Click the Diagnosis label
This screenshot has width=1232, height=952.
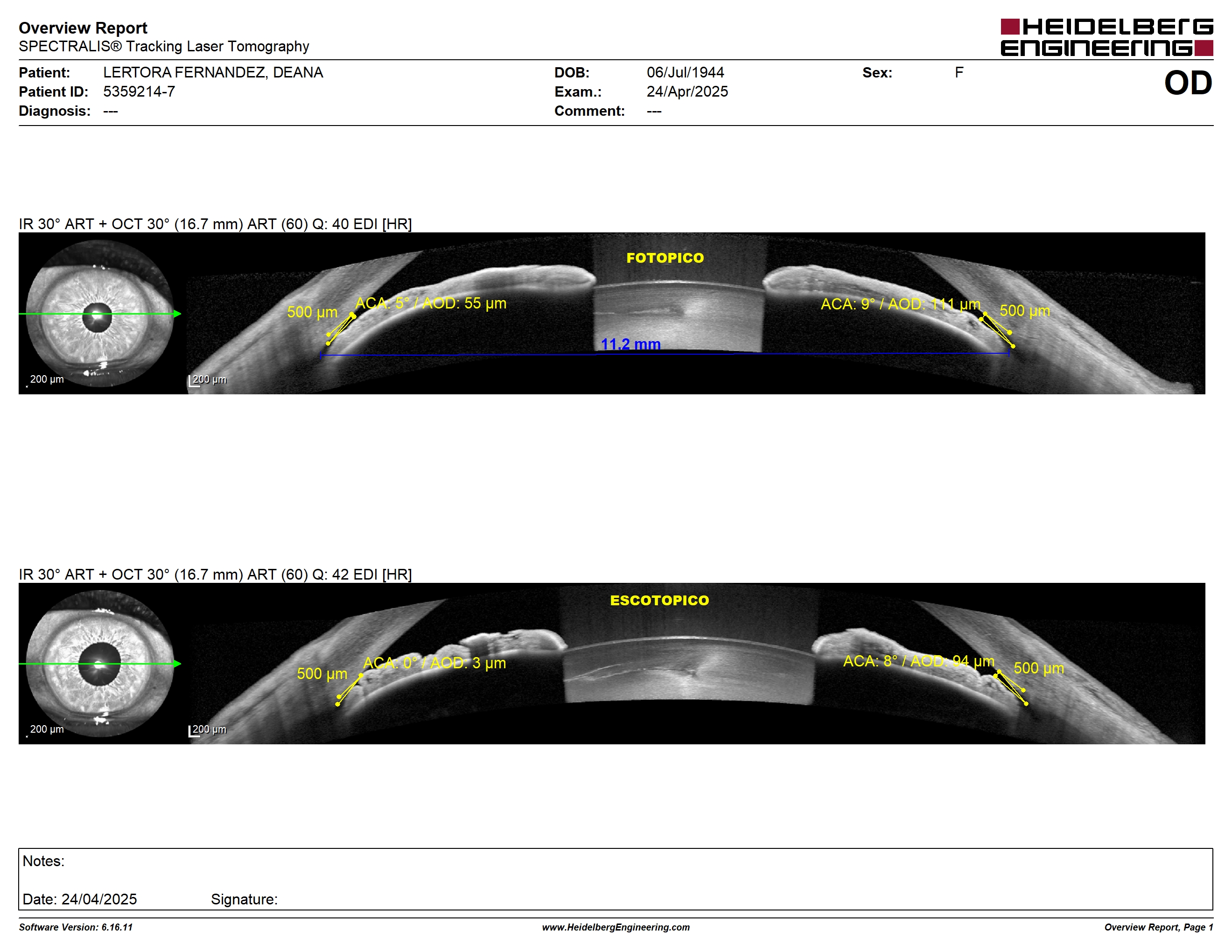coord(55,111)
